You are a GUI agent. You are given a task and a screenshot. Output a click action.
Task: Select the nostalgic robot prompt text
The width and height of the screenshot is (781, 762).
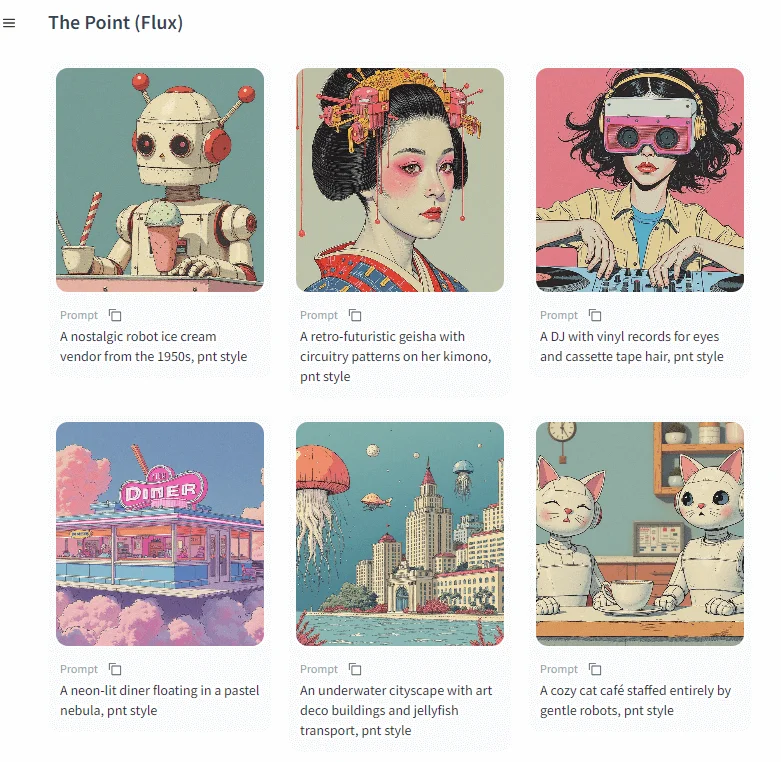pyautogui.click(x=153, y=347)
